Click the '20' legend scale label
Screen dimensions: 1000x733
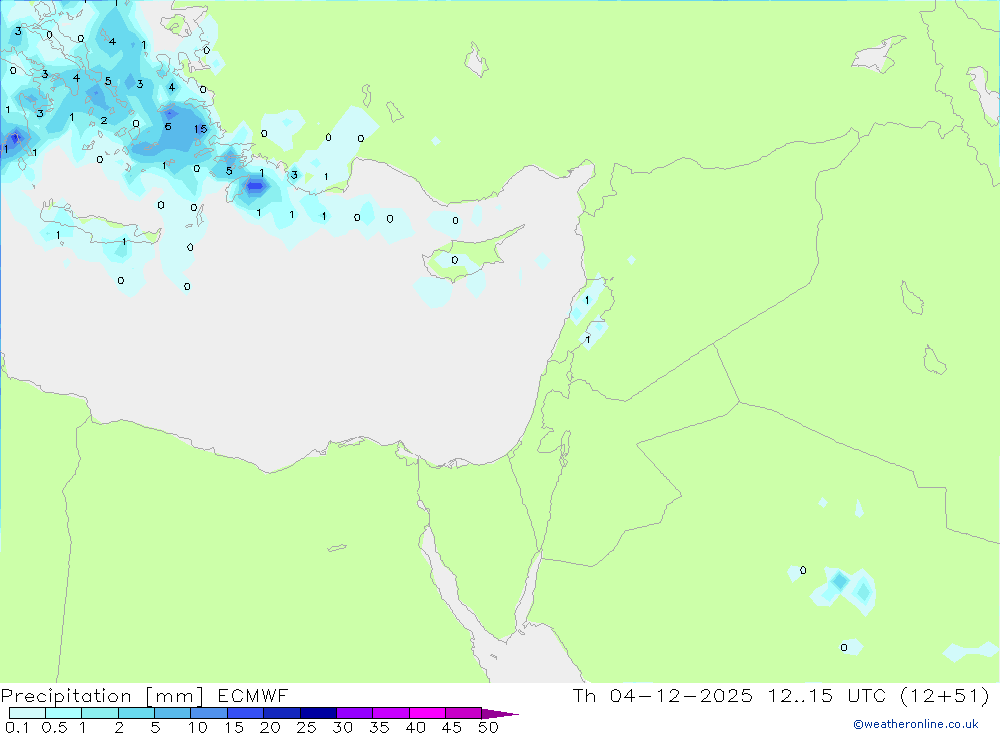click(x=270, y=727)
